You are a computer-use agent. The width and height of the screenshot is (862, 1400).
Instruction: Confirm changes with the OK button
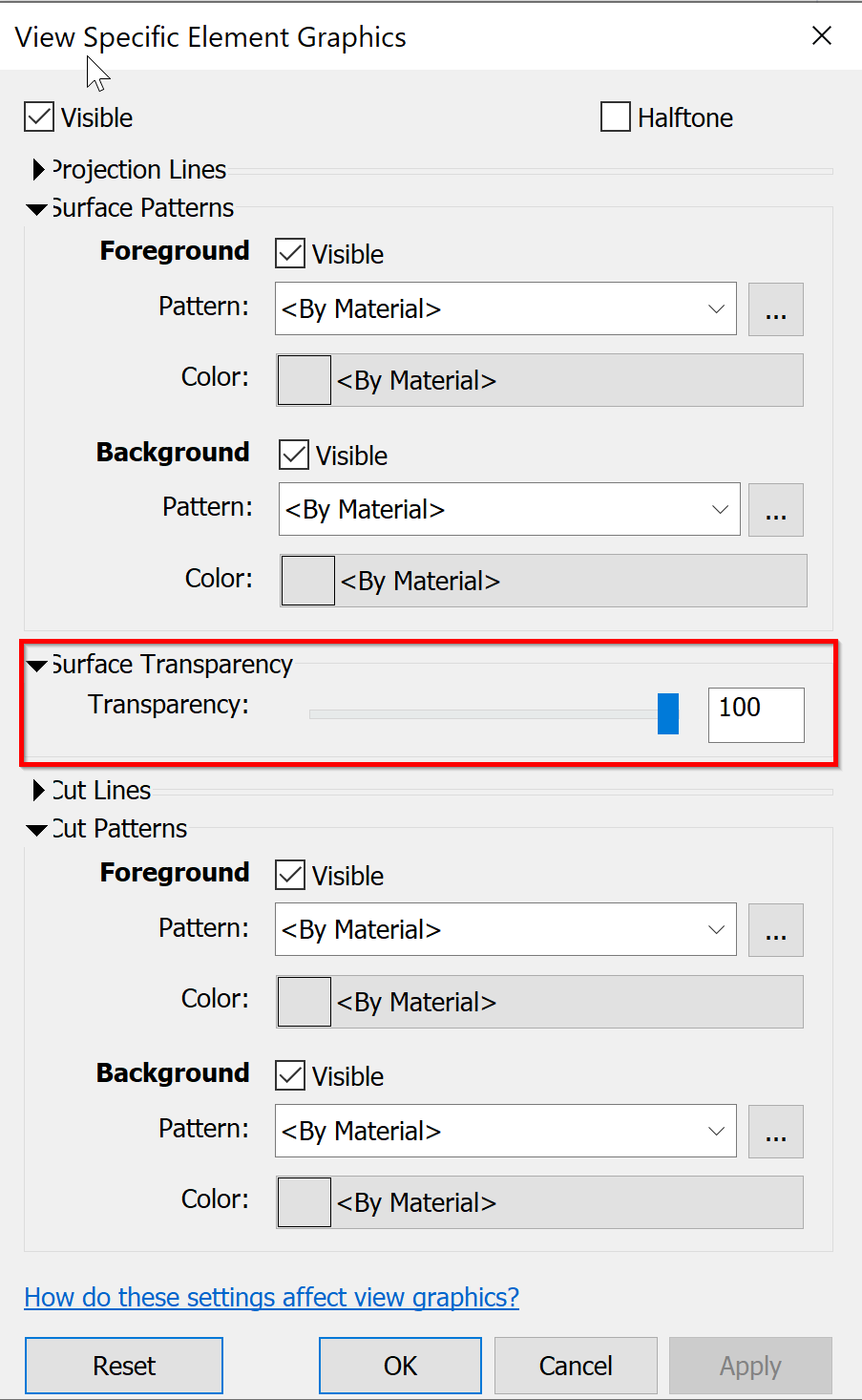tap(399, 1365)
